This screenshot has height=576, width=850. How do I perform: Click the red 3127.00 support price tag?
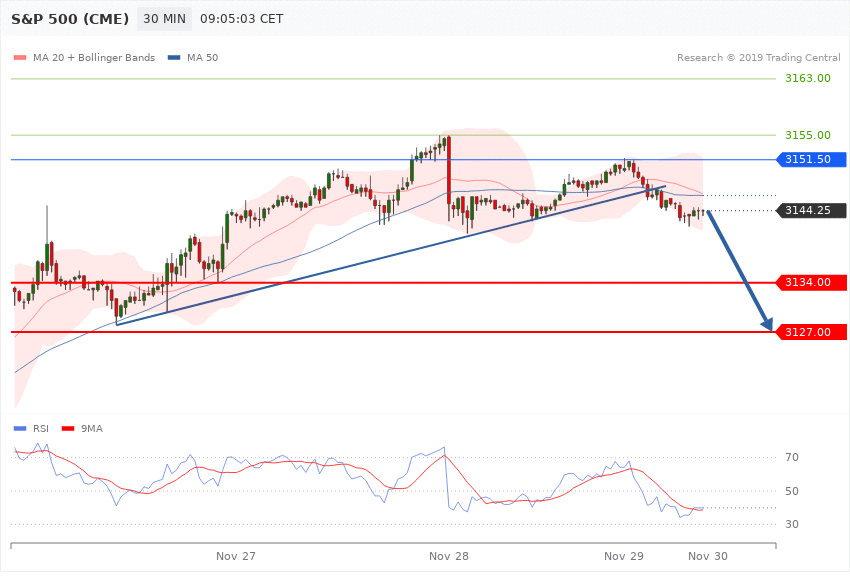812,332
